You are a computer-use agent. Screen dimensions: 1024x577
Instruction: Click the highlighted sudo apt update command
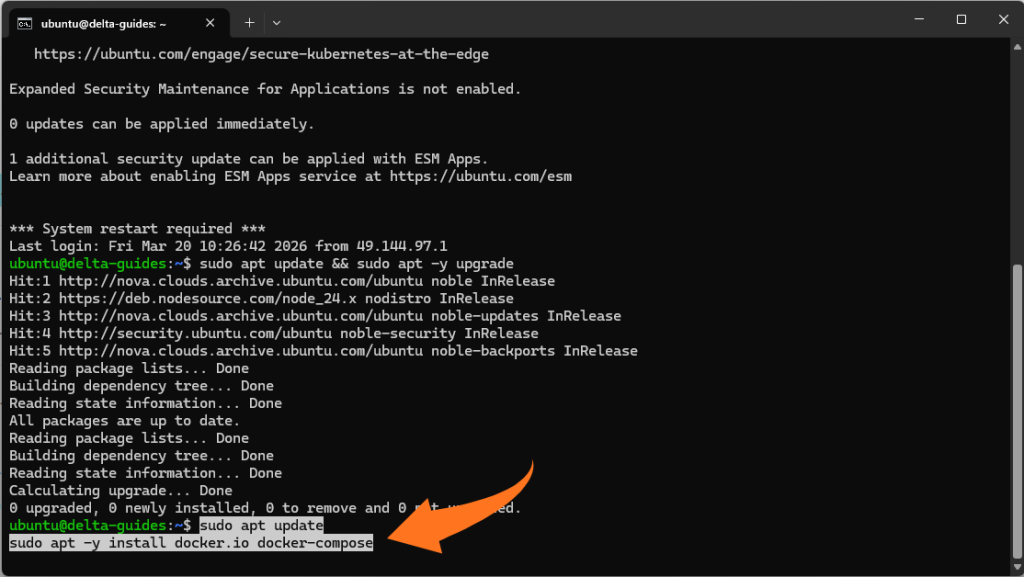coord(261,525)
